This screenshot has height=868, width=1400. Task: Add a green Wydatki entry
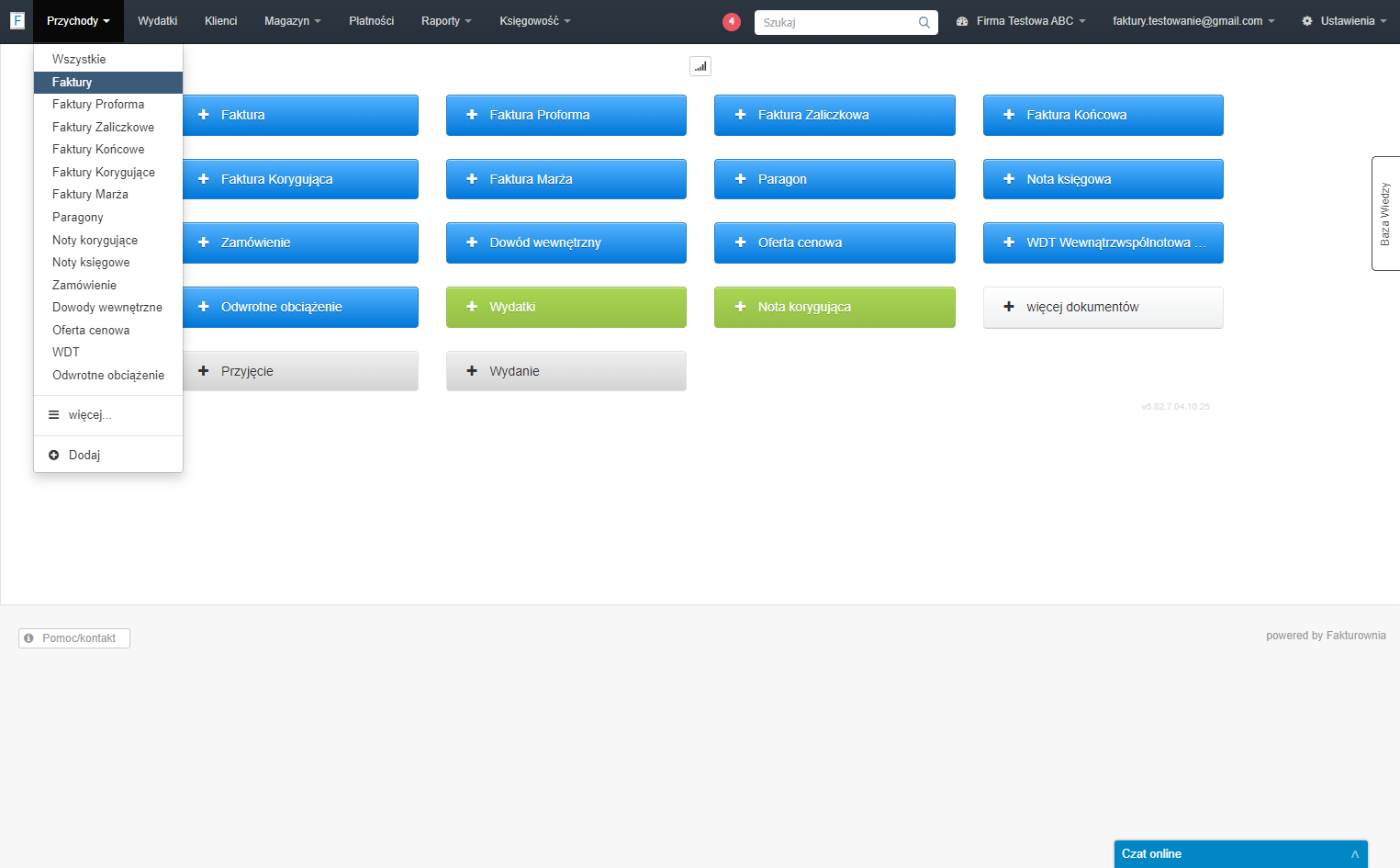point(566,307)
